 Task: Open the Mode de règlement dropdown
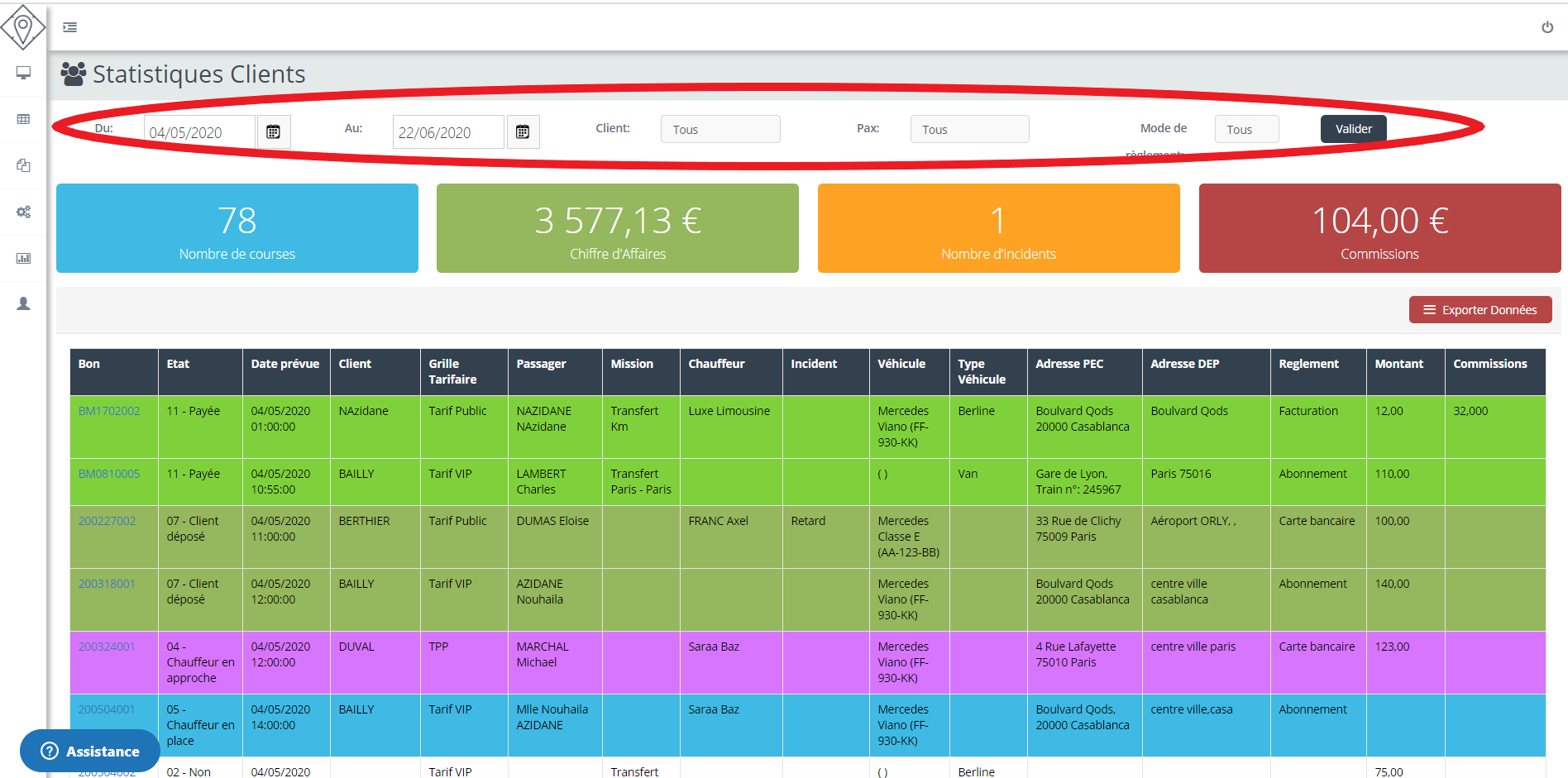point(1246,129)
